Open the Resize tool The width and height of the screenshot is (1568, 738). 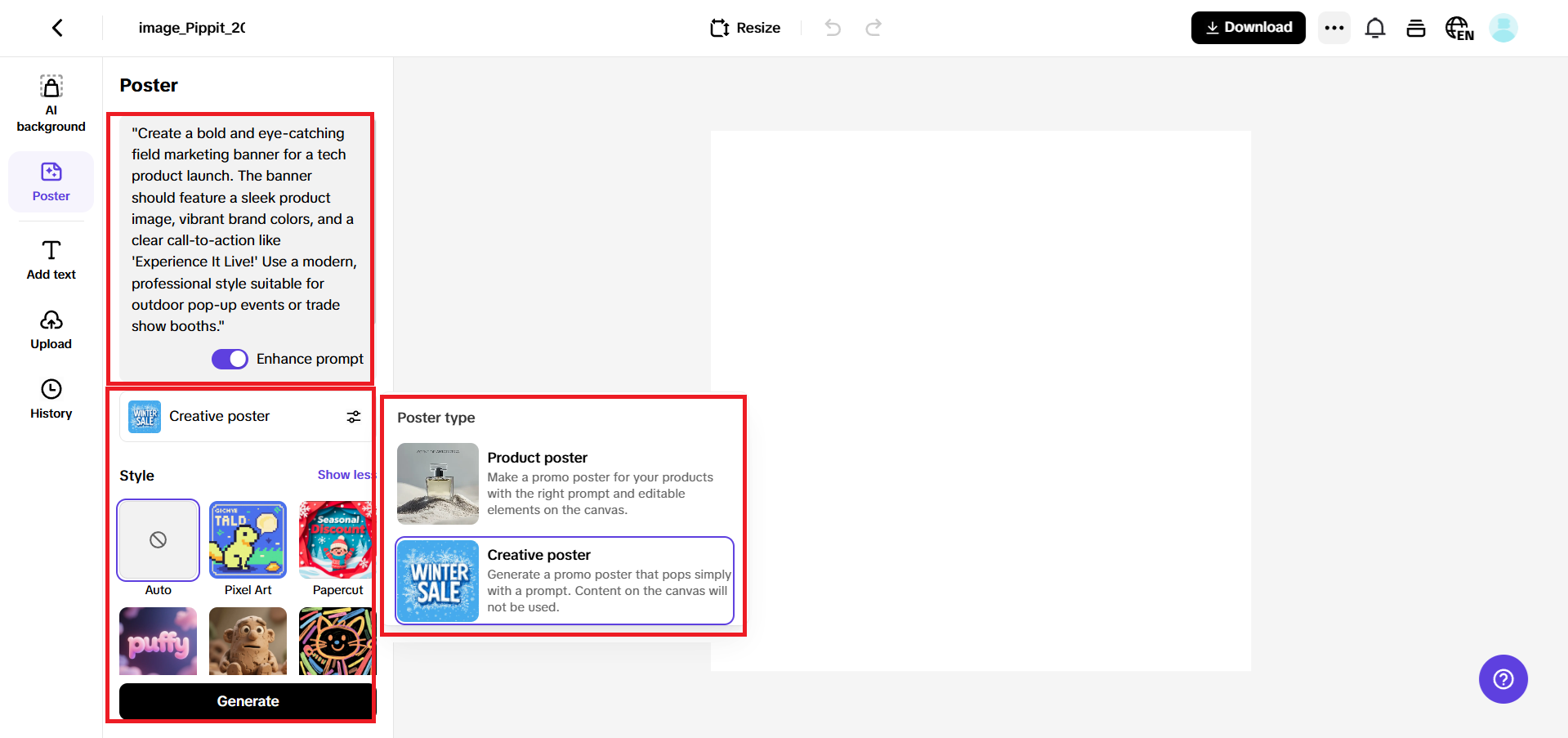click(745, 28)
